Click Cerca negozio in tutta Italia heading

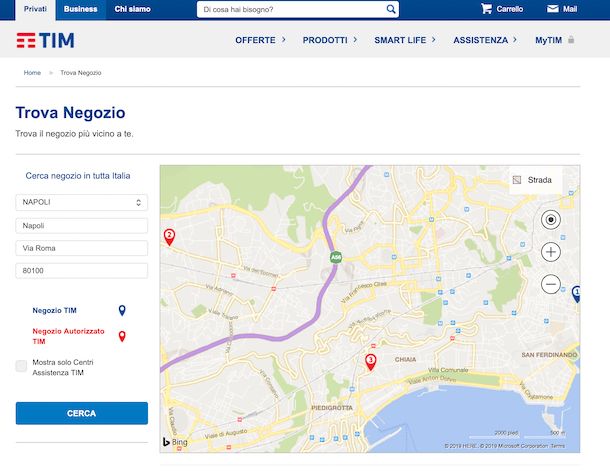(x=78, y=176)
